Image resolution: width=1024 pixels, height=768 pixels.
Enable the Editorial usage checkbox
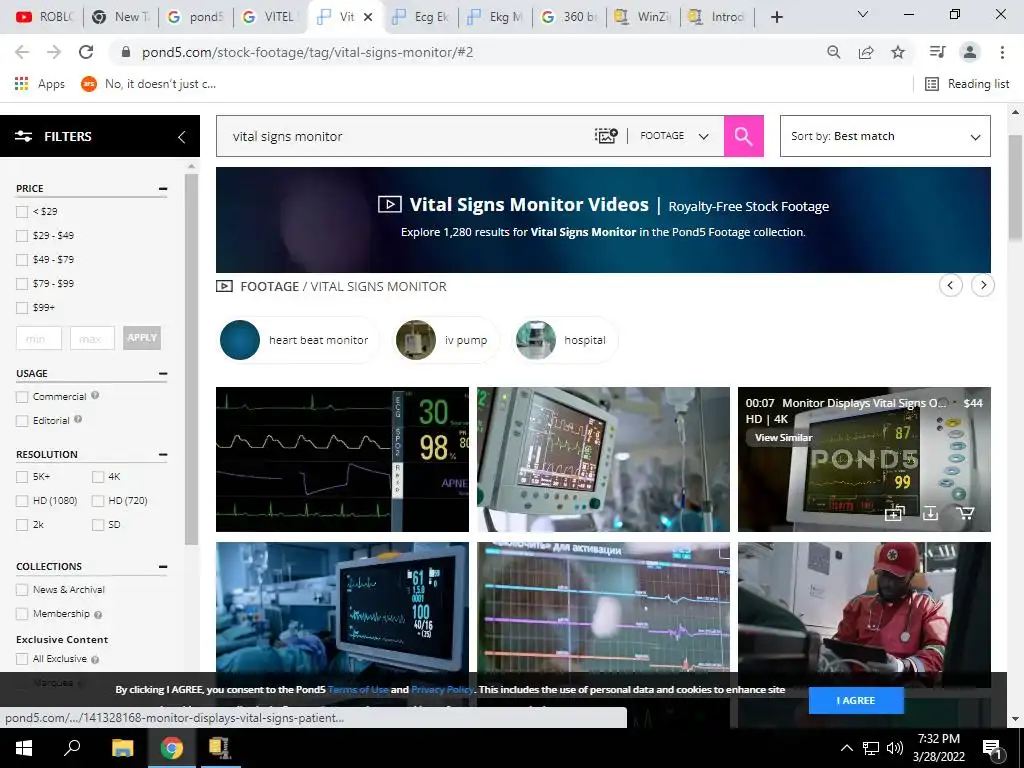pyautogui.click(x=22, y=421)
